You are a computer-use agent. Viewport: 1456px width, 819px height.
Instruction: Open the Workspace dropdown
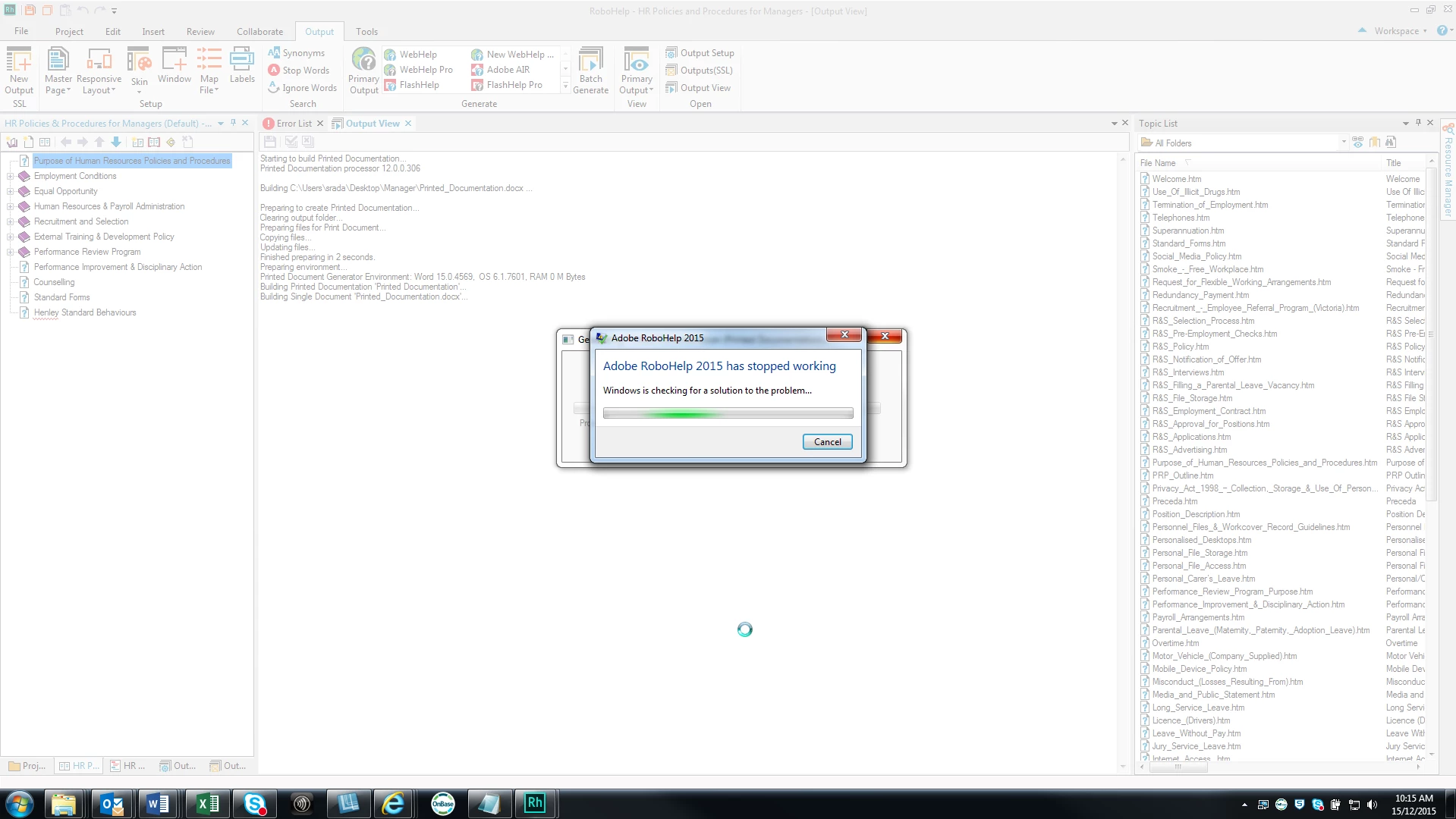(x=1400, y=31)
